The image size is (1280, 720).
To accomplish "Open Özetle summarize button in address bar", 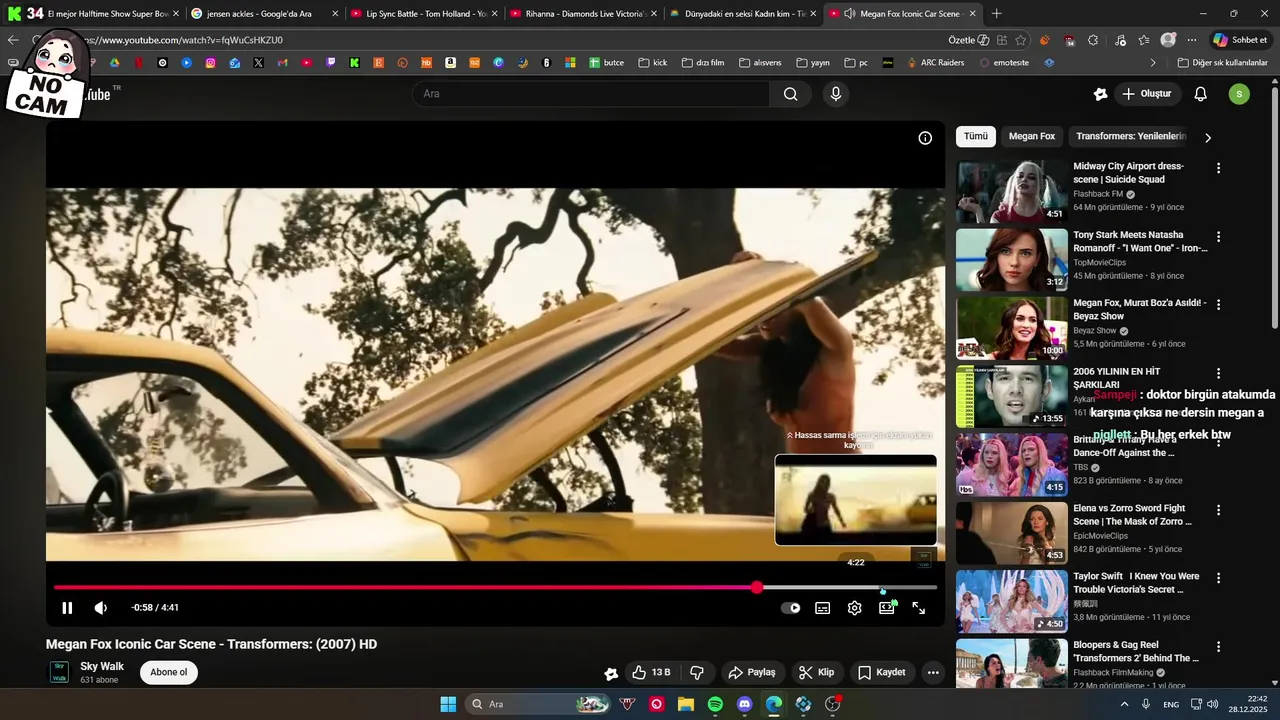I will 969,40.
